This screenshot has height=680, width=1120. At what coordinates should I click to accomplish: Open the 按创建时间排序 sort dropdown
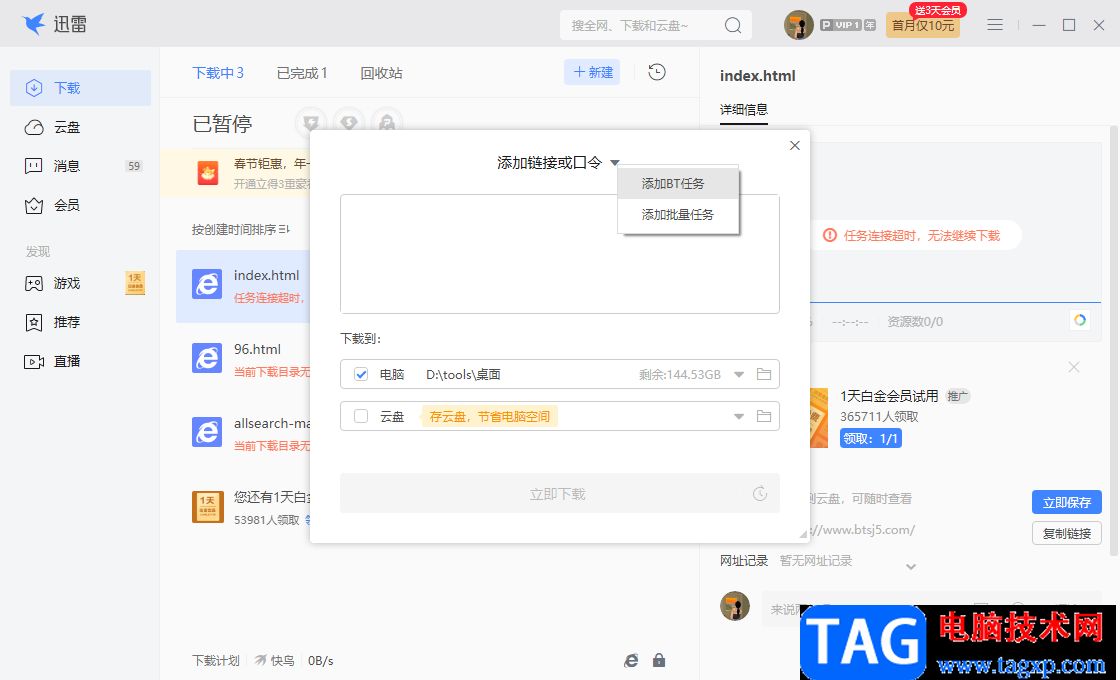point(241,229)
